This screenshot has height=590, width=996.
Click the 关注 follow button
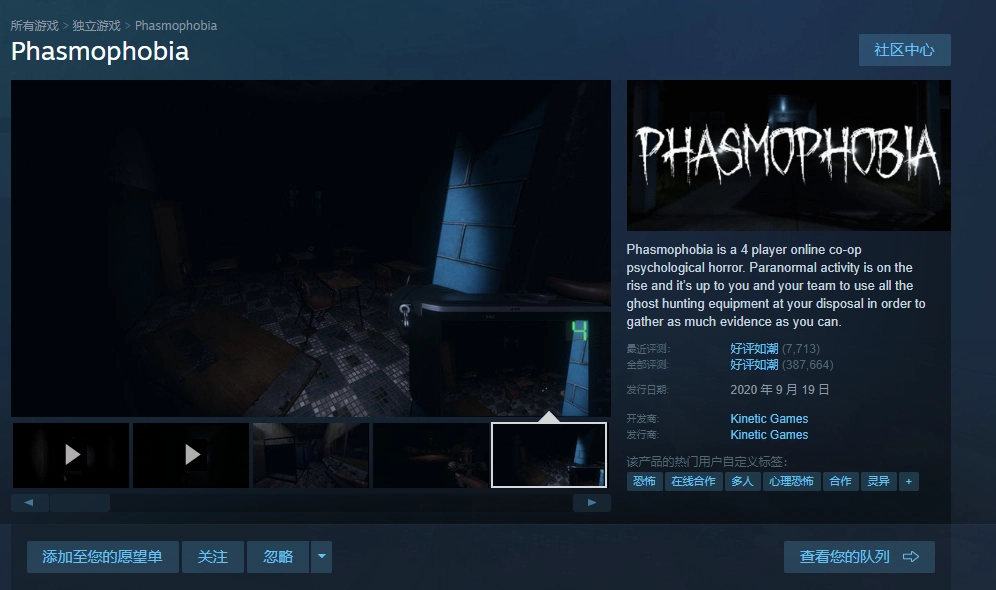pyautogui.click(x=213, y=557)
